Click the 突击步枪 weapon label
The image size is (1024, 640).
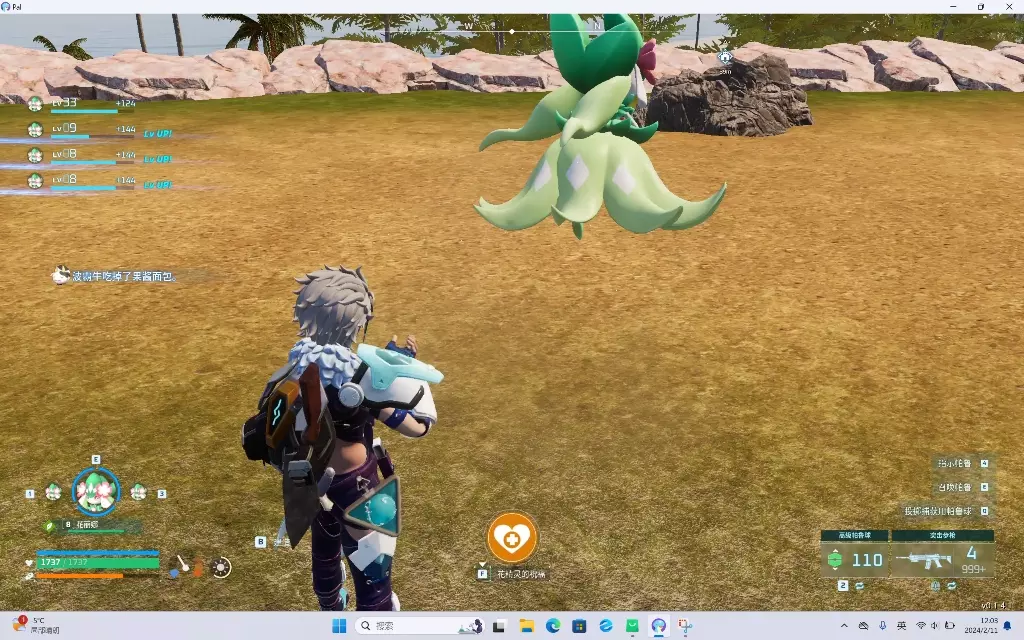pos(942,535)
